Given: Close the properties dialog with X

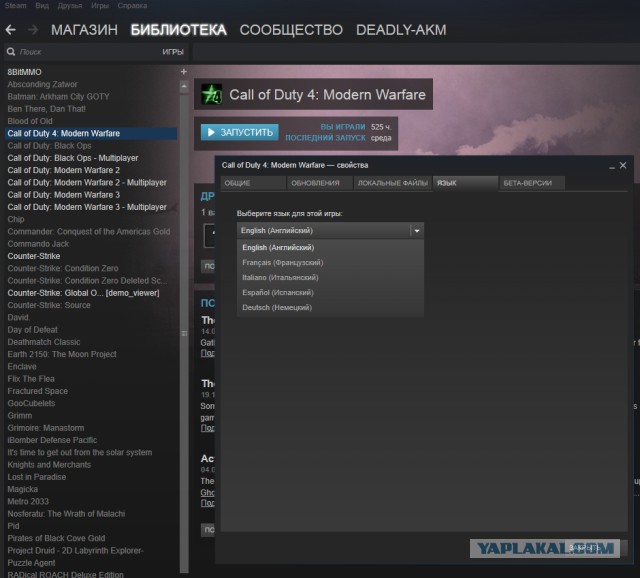Looking at the screenshot, I should click(623, 165).
